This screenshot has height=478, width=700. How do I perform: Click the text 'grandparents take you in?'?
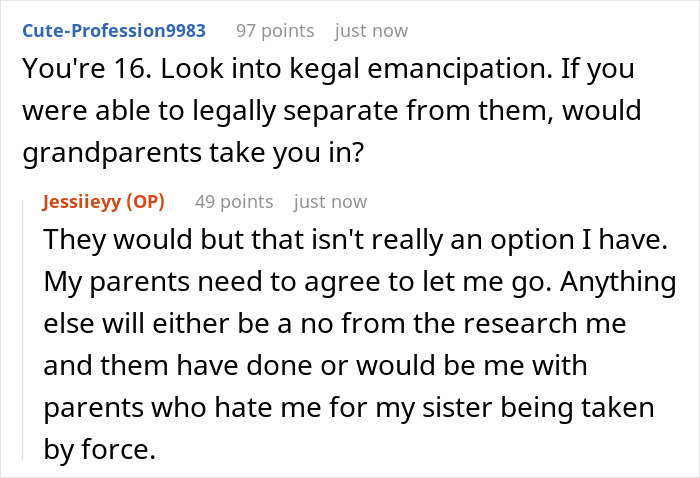click(193, 153)
